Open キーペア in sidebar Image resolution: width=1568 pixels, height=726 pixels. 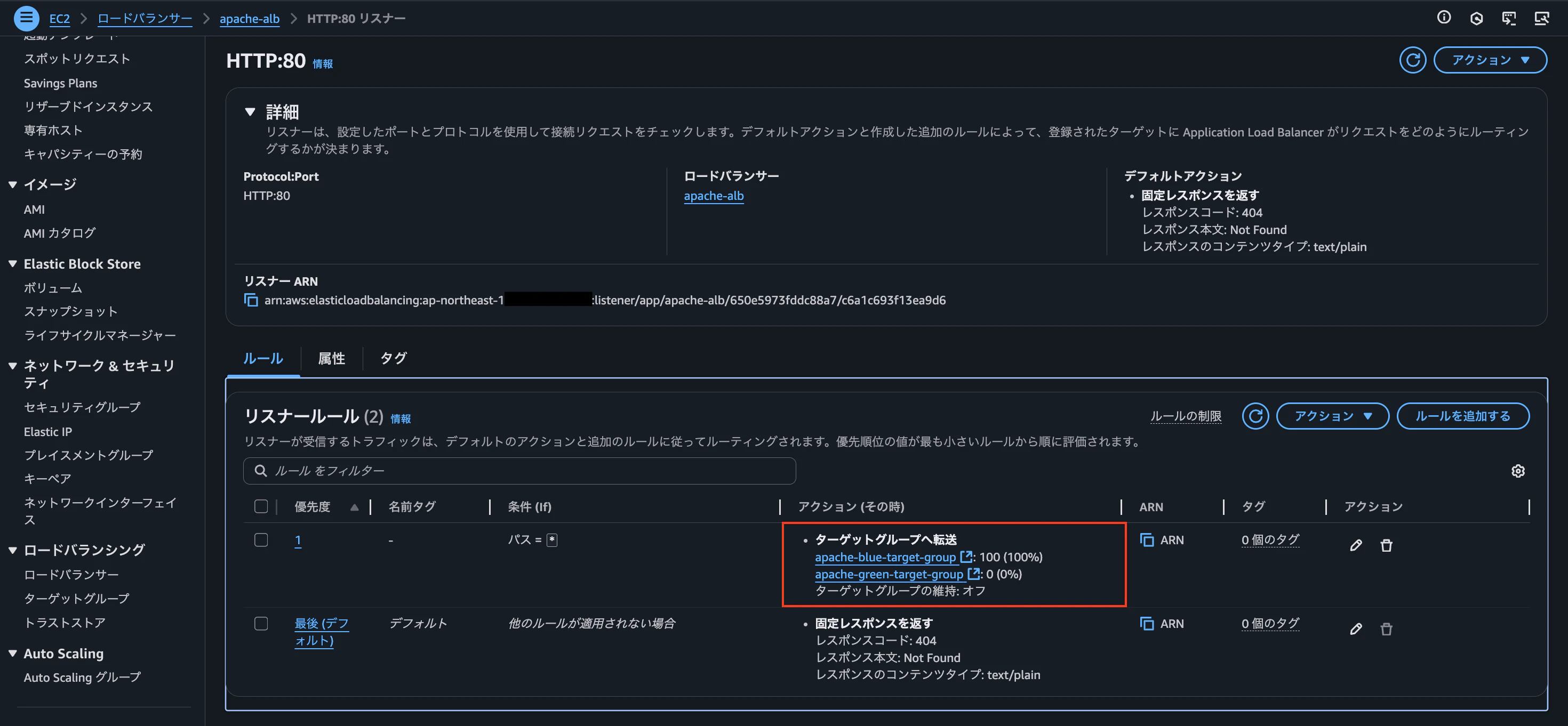47,479
